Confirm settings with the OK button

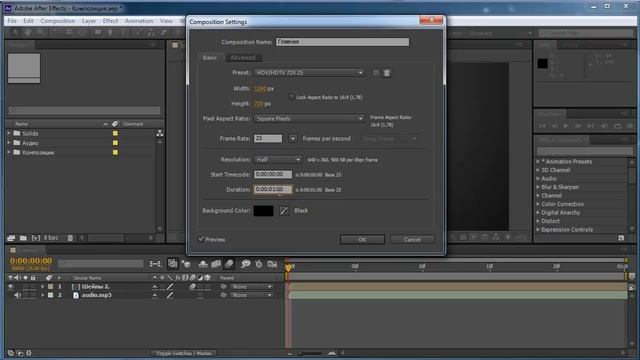(x=362, y=240)
